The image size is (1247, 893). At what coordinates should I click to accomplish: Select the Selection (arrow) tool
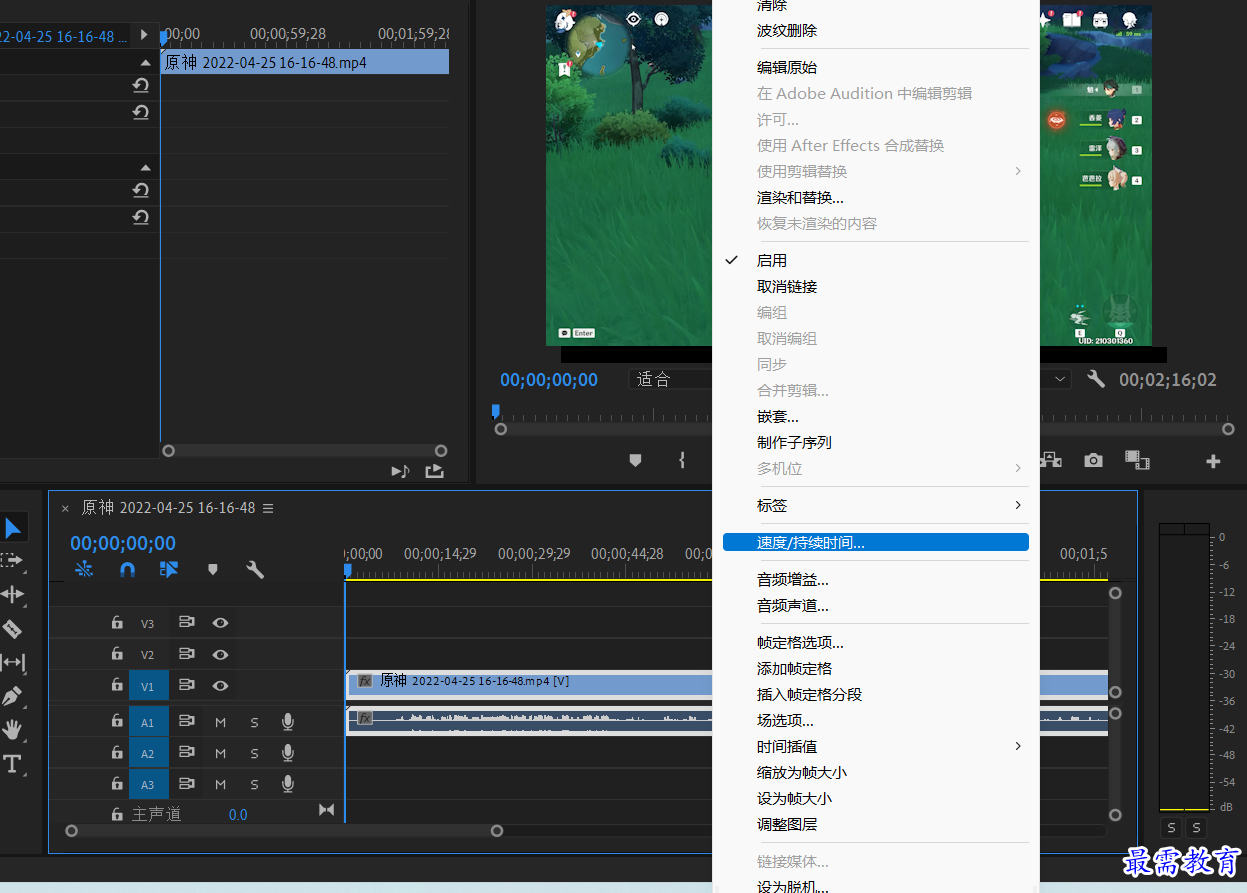(13, 528)
